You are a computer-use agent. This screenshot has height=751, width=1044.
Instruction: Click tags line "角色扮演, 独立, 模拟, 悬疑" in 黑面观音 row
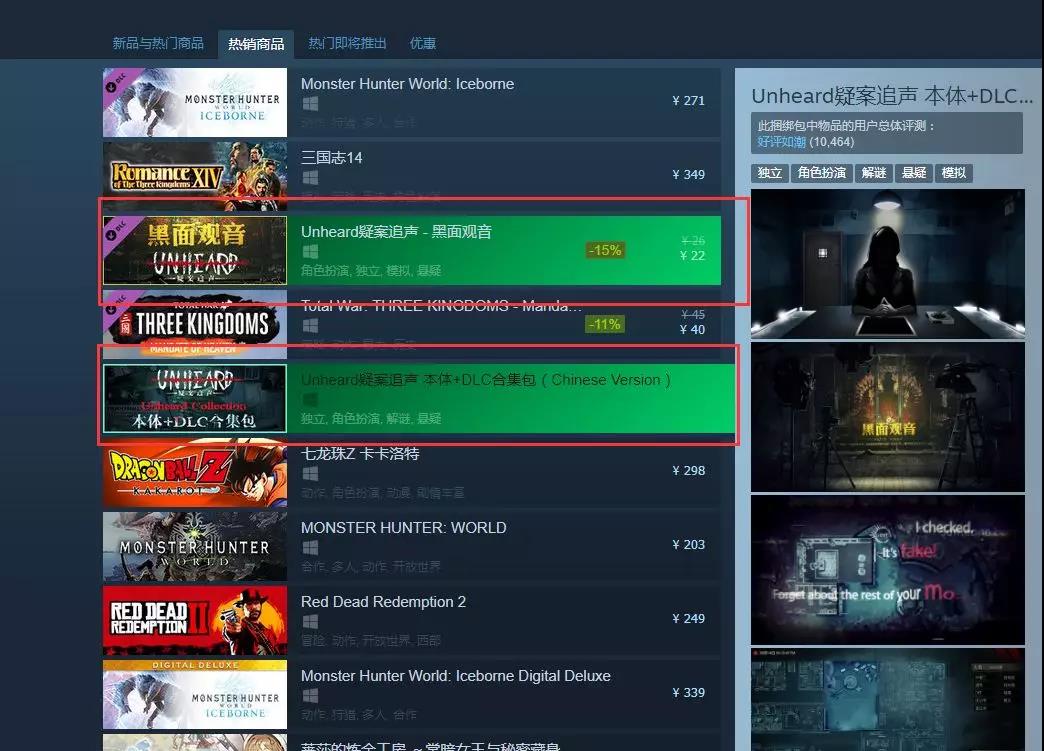(x=371, y=270)
